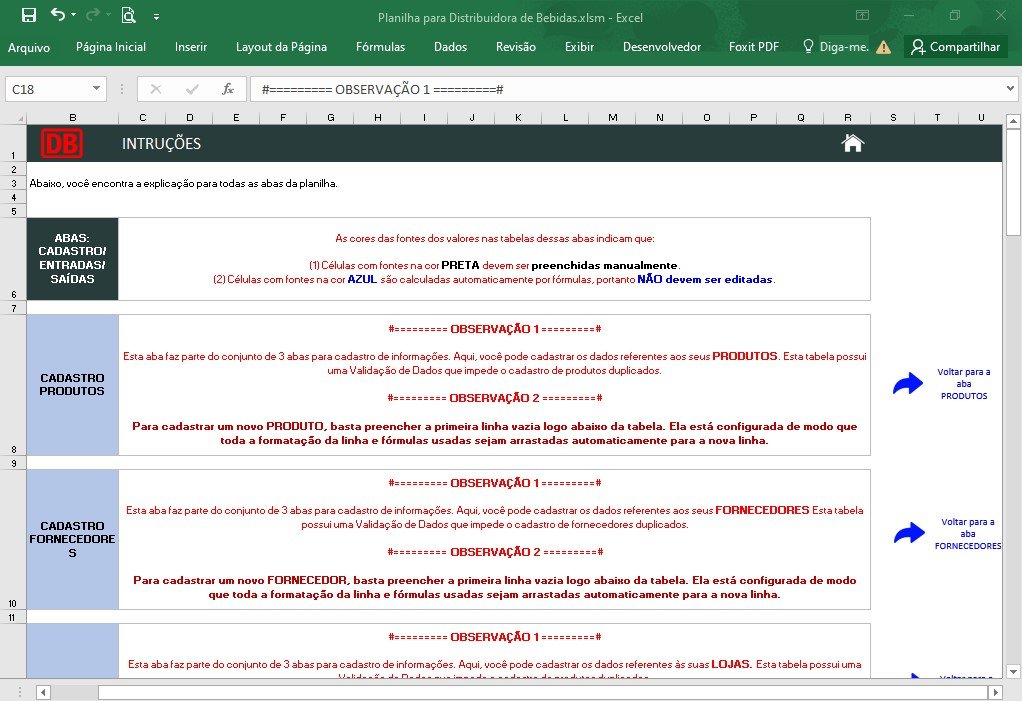Click the vertical scrollbar up arrow
Screen dimensions: 1022x701
(1013, 121)
